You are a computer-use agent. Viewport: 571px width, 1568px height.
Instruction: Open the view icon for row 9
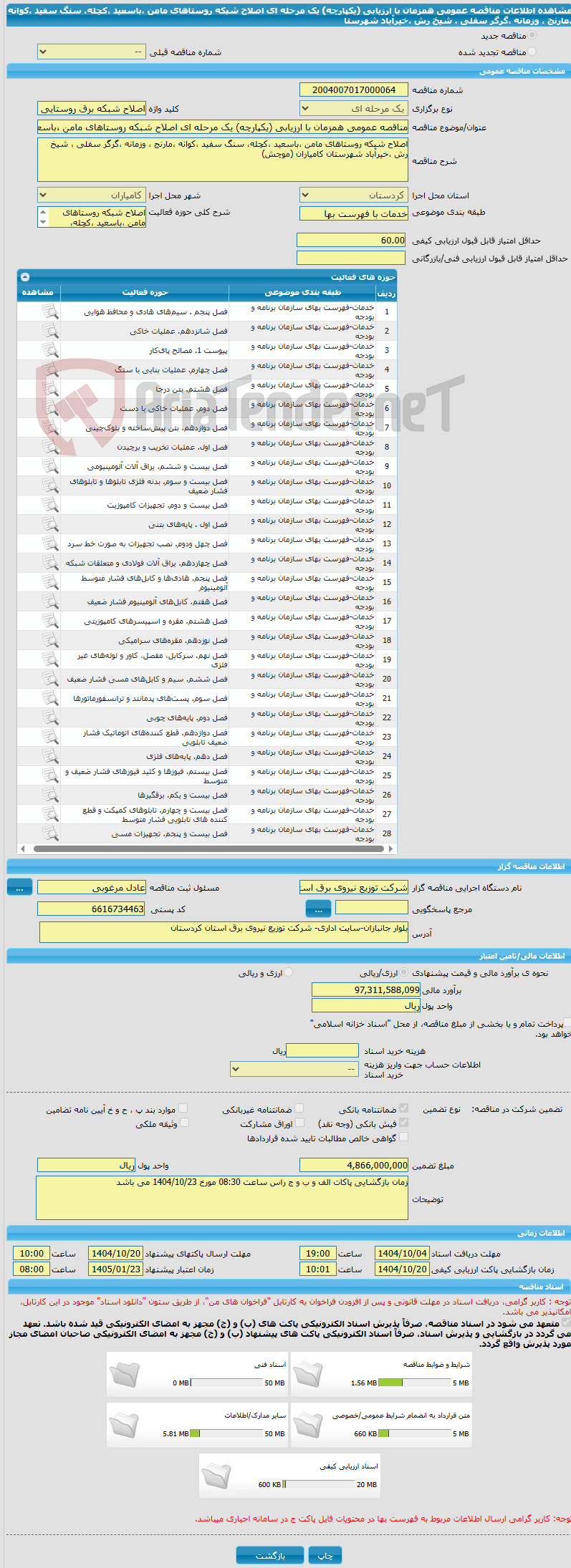coord(50,466)
